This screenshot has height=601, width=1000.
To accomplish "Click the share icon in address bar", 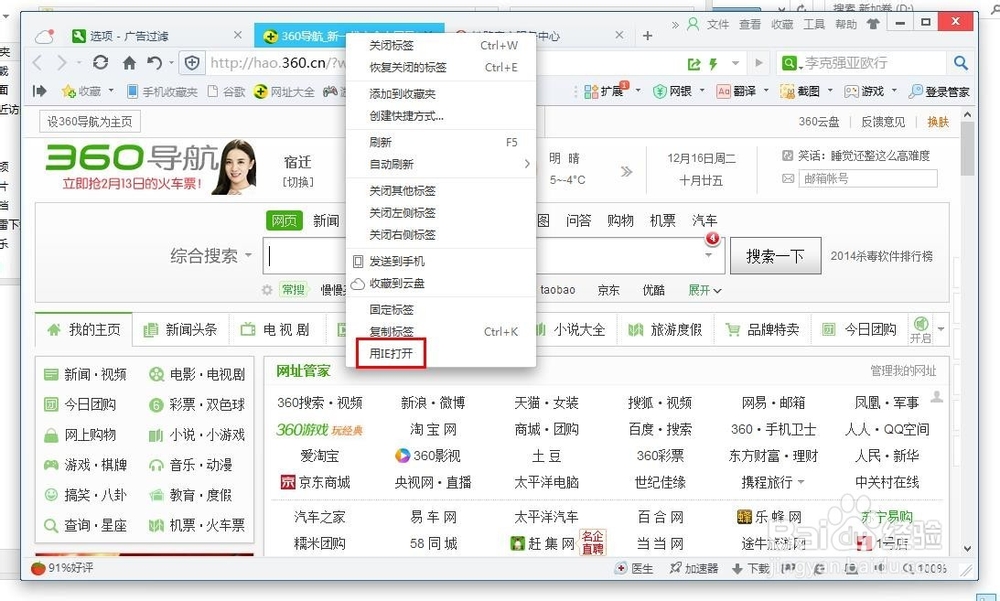I will (x=694, y=63).
